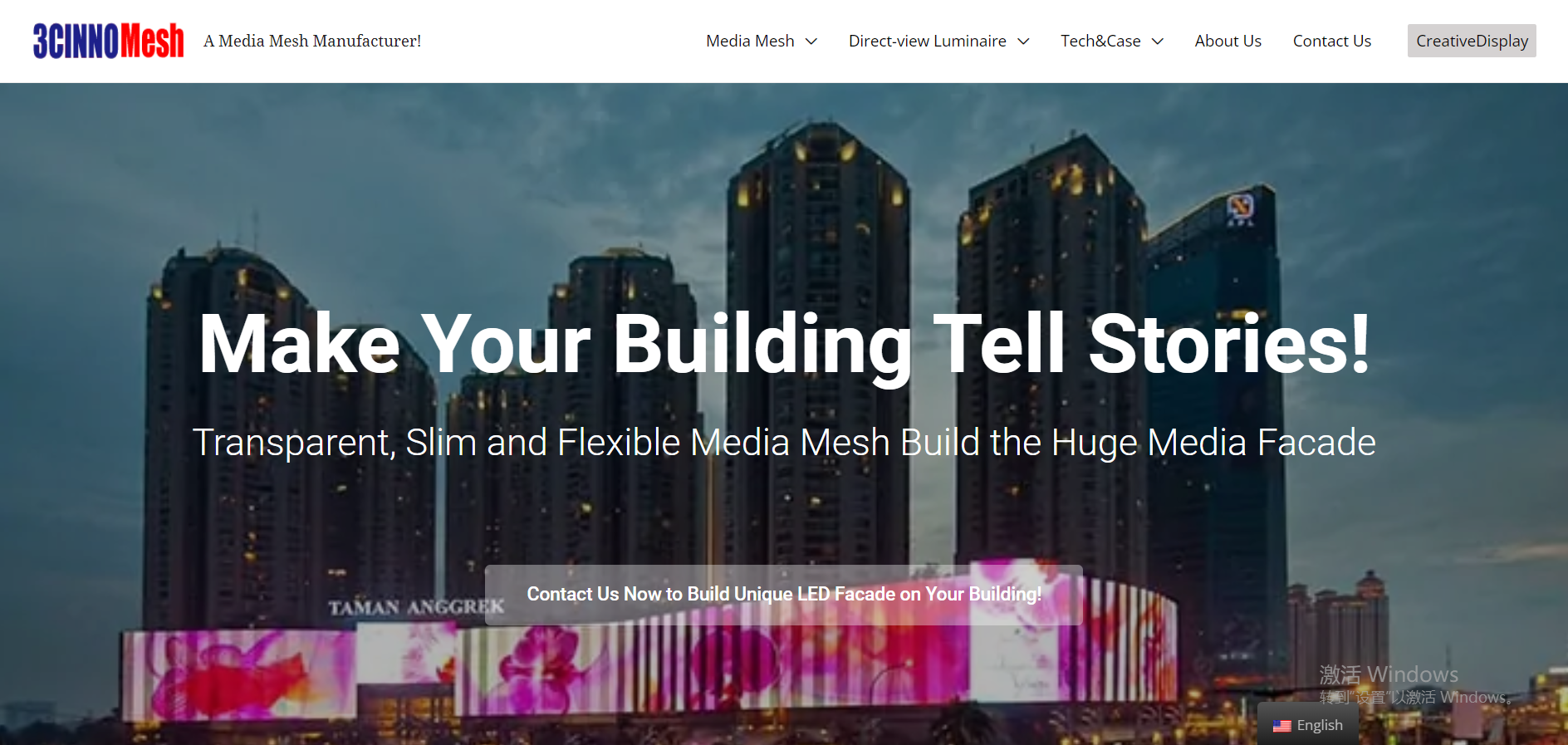
Task: Expand the Tech&Case dropdown chevron
Action: (x=1157, y=42)
